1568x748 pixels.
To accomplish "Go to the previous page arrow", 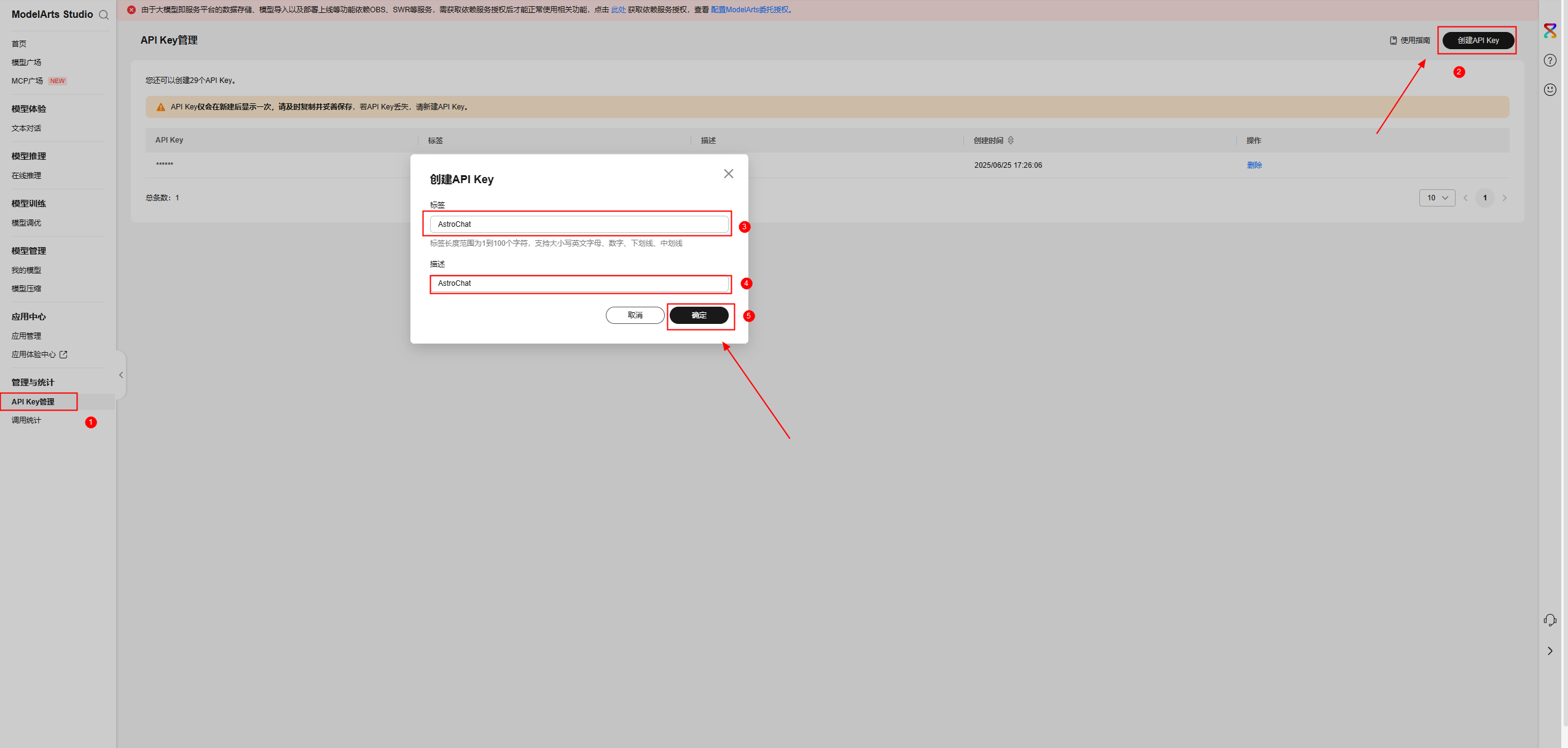I will point(1465,198).
